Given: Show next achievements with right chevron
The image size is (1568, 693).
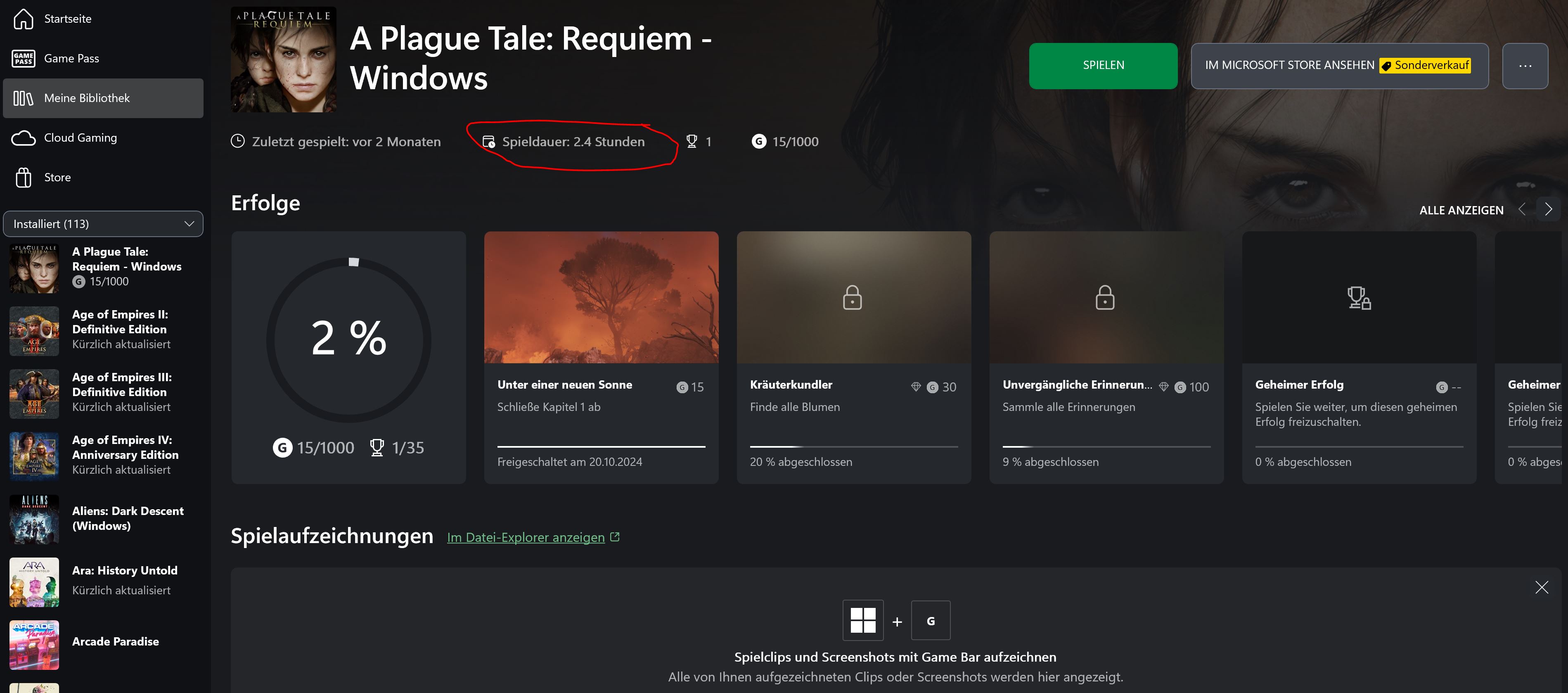Looking at the screenshot, I should tap(1548, 209).
